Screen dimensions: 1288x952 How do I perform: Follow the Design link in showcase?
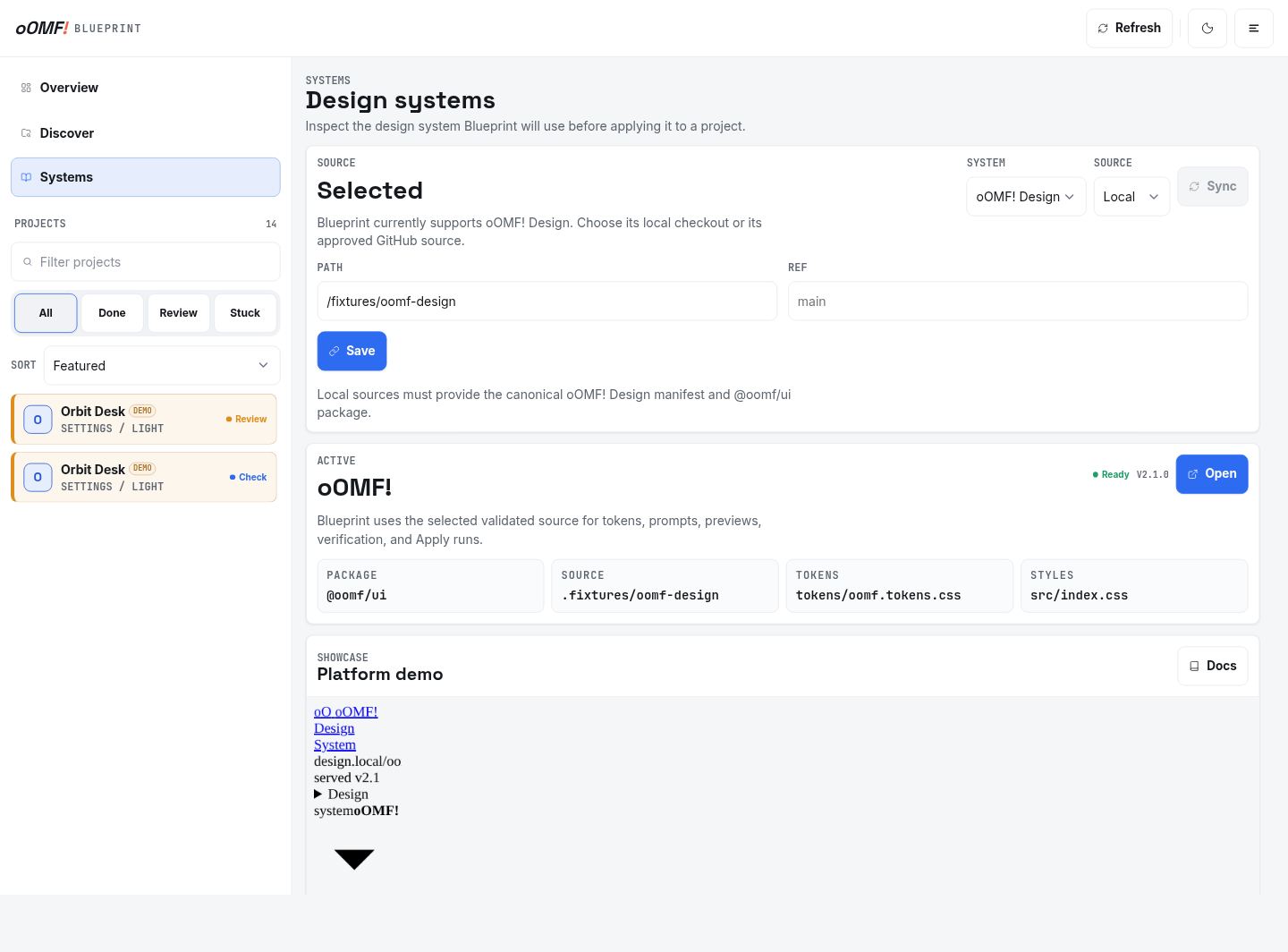point(335,728)
